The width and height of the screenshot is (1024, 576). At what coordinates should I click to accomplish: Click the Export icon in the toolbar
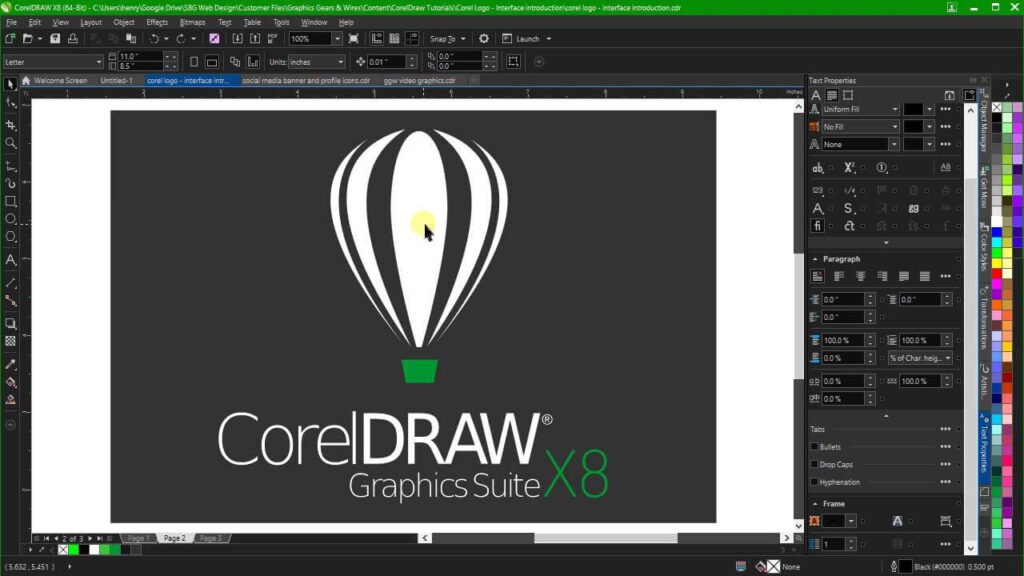[x=255, y=39]
